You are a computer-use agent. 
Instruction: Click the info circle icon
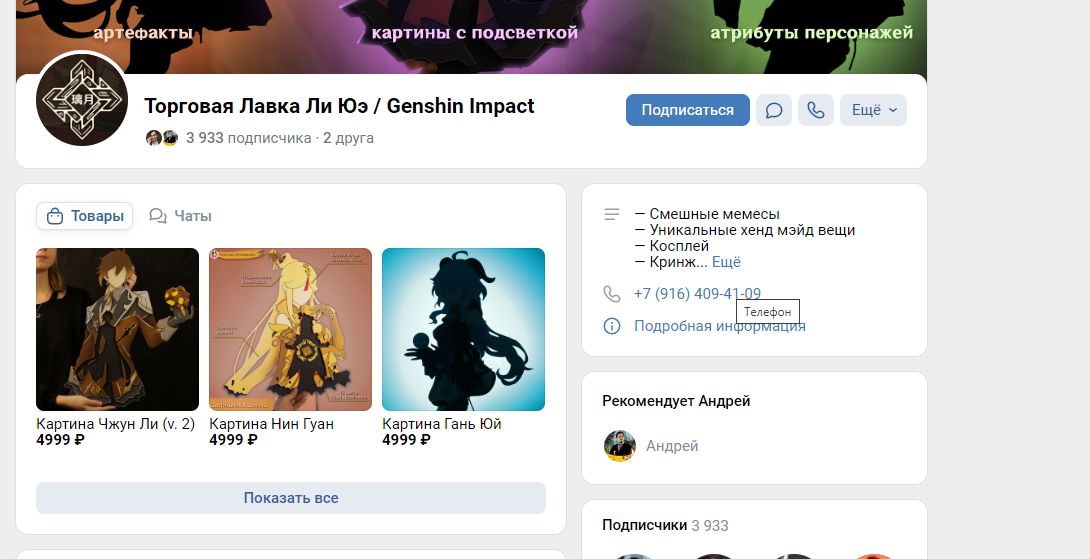[612, 326]
